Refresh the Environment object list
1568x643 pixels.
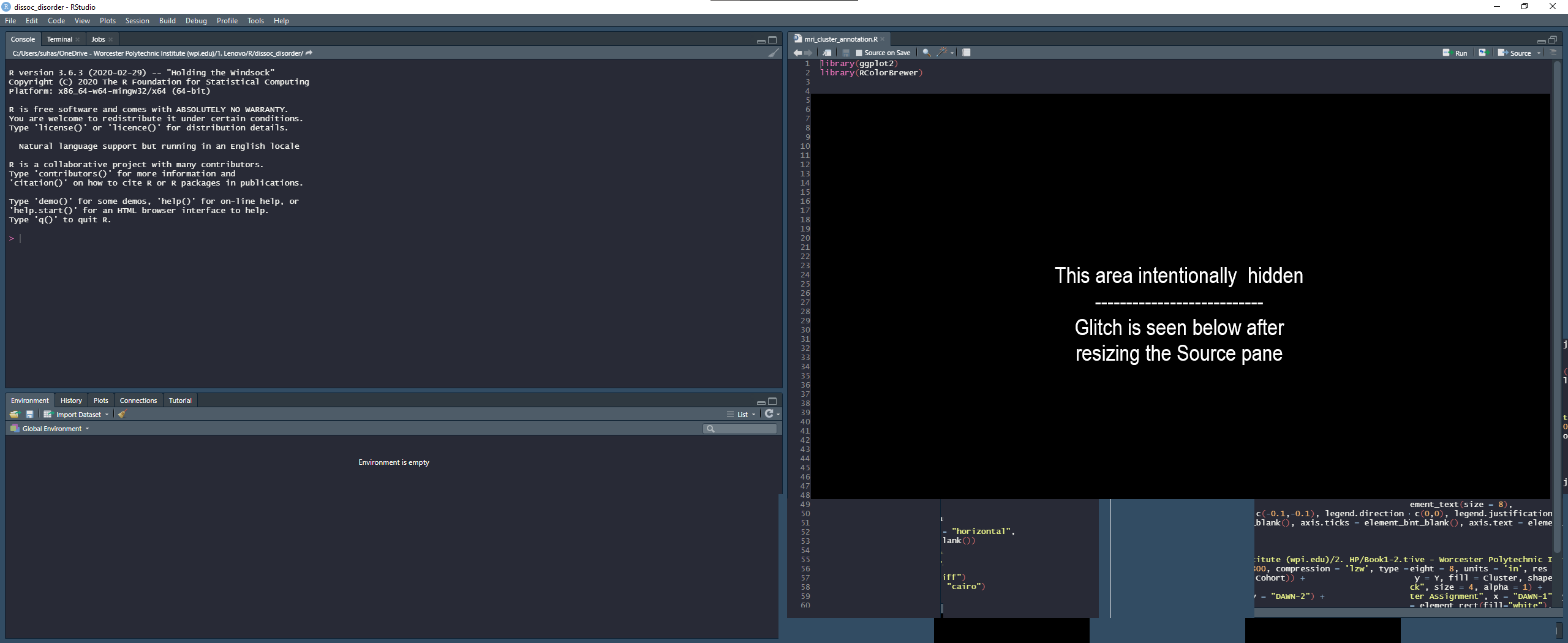770,414
